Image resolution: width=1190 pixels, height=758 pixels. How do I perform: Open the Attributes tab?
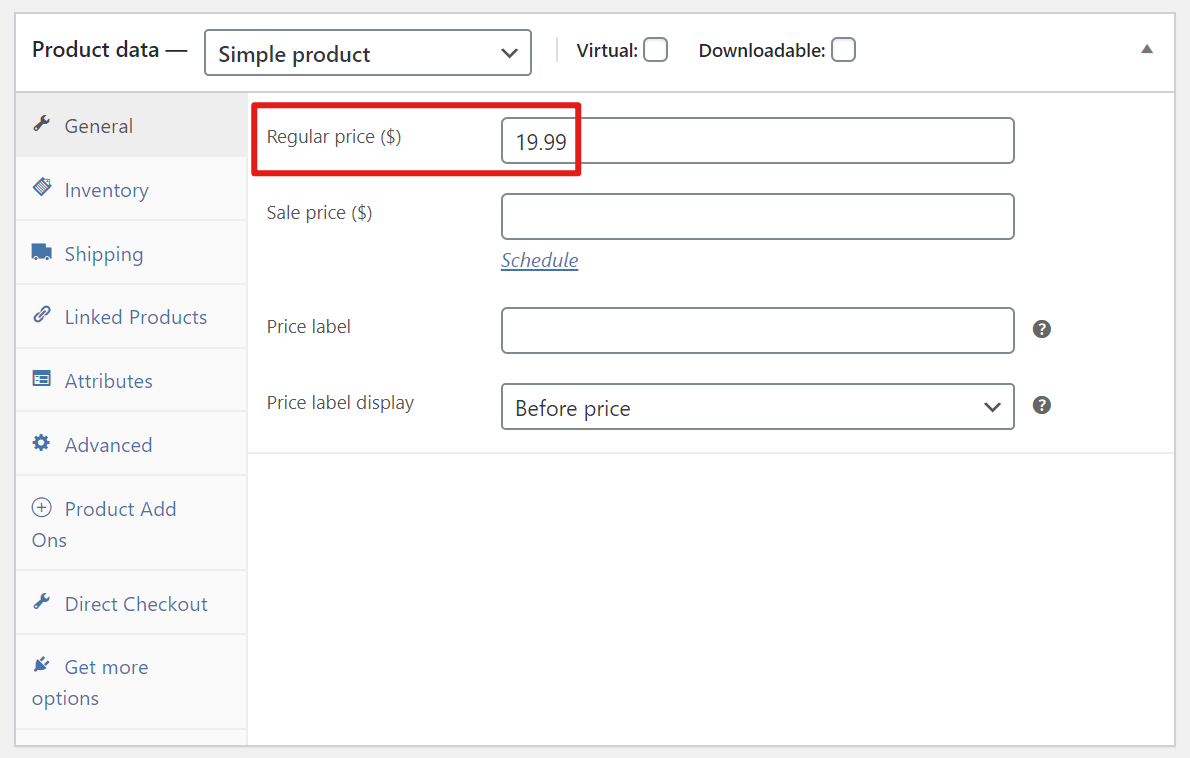click(x=131, y=380)
